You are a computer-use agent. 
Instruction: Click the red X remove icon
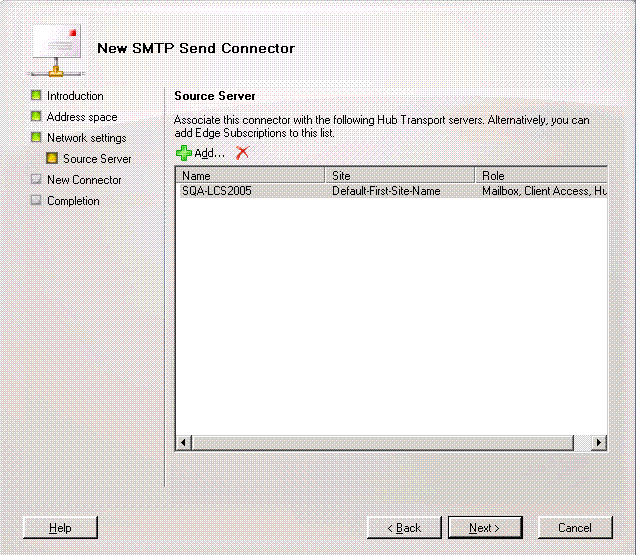click(242, 153)
